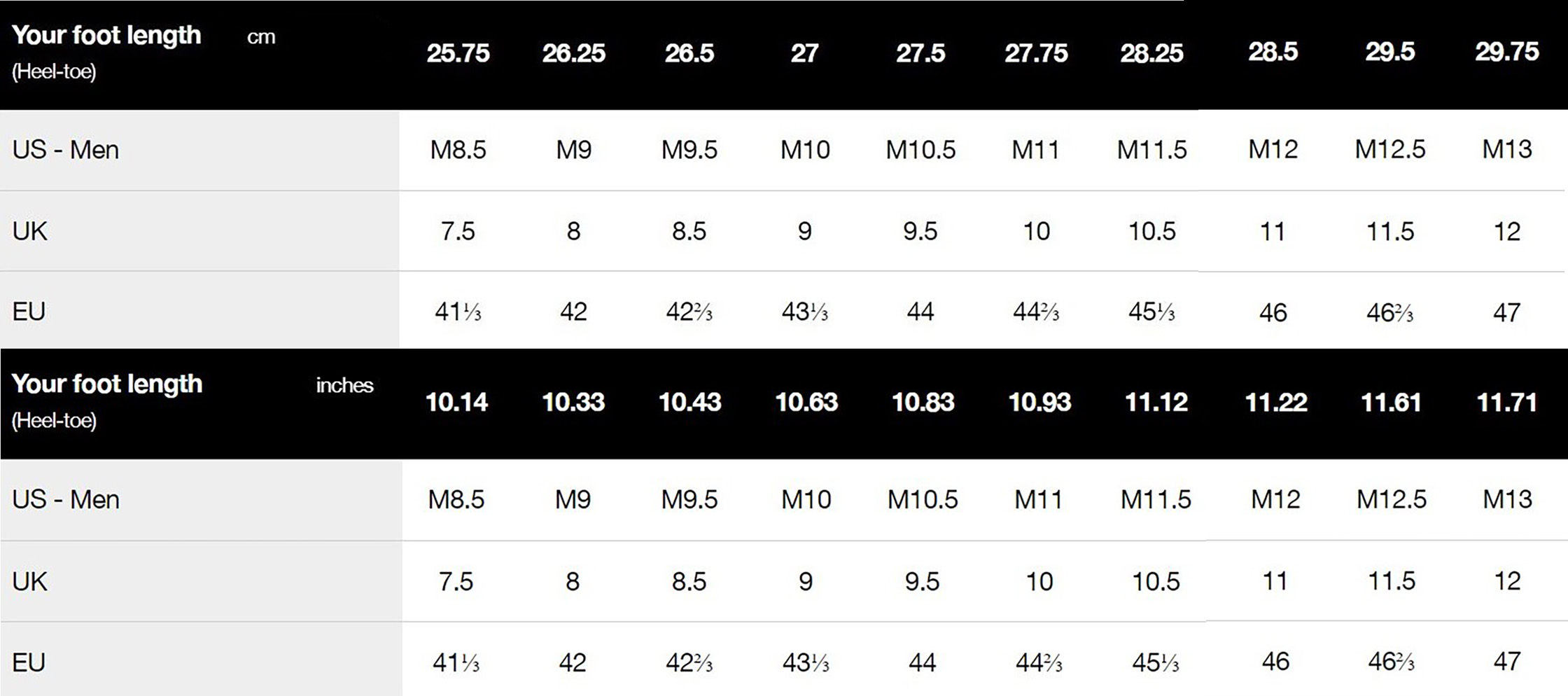
Task: Click the bottom 'EU' row label
Action: coord(29,662)
